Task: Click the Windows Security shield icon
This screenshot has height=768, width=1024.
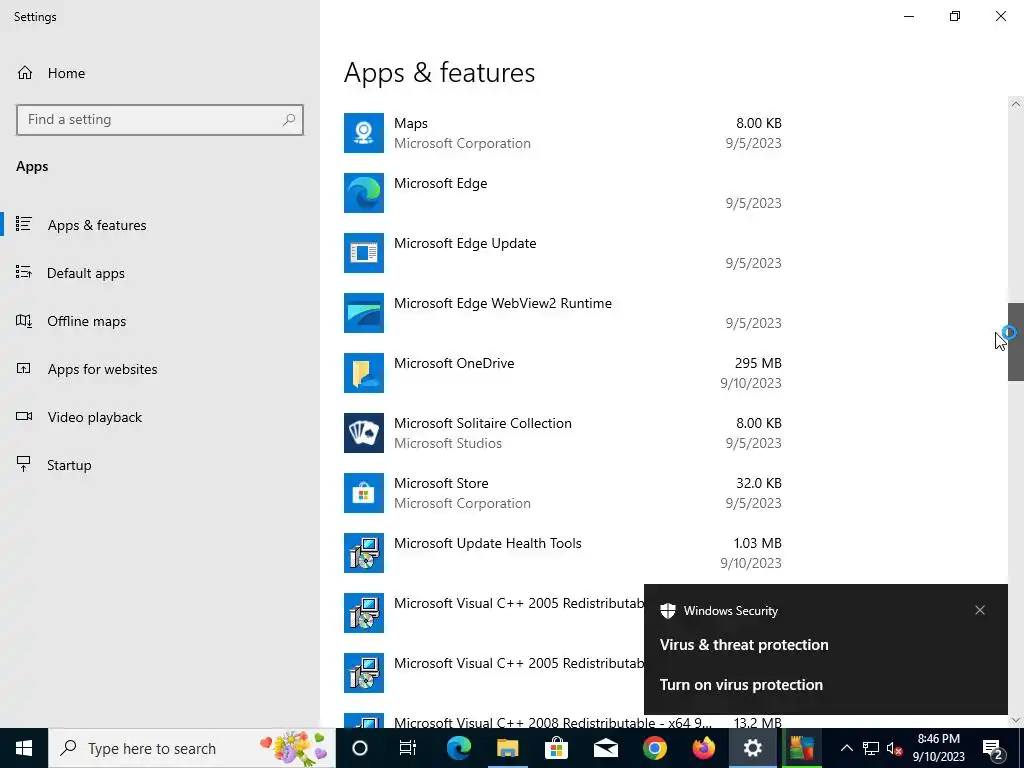Action: (667, 611)
